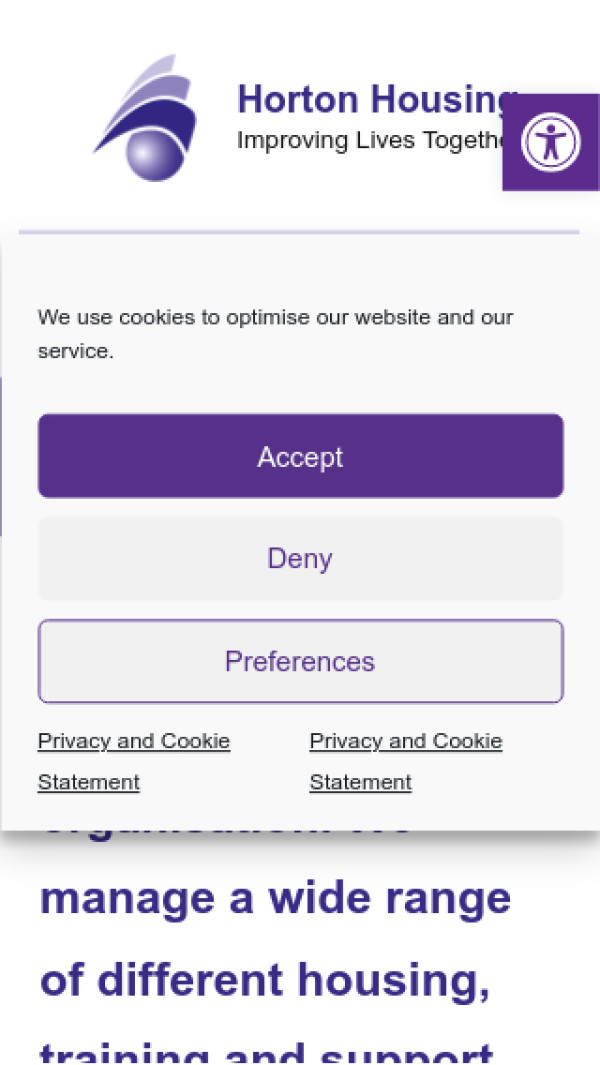Click the purple strip at left edge
600x1065 pixels.
1,456
